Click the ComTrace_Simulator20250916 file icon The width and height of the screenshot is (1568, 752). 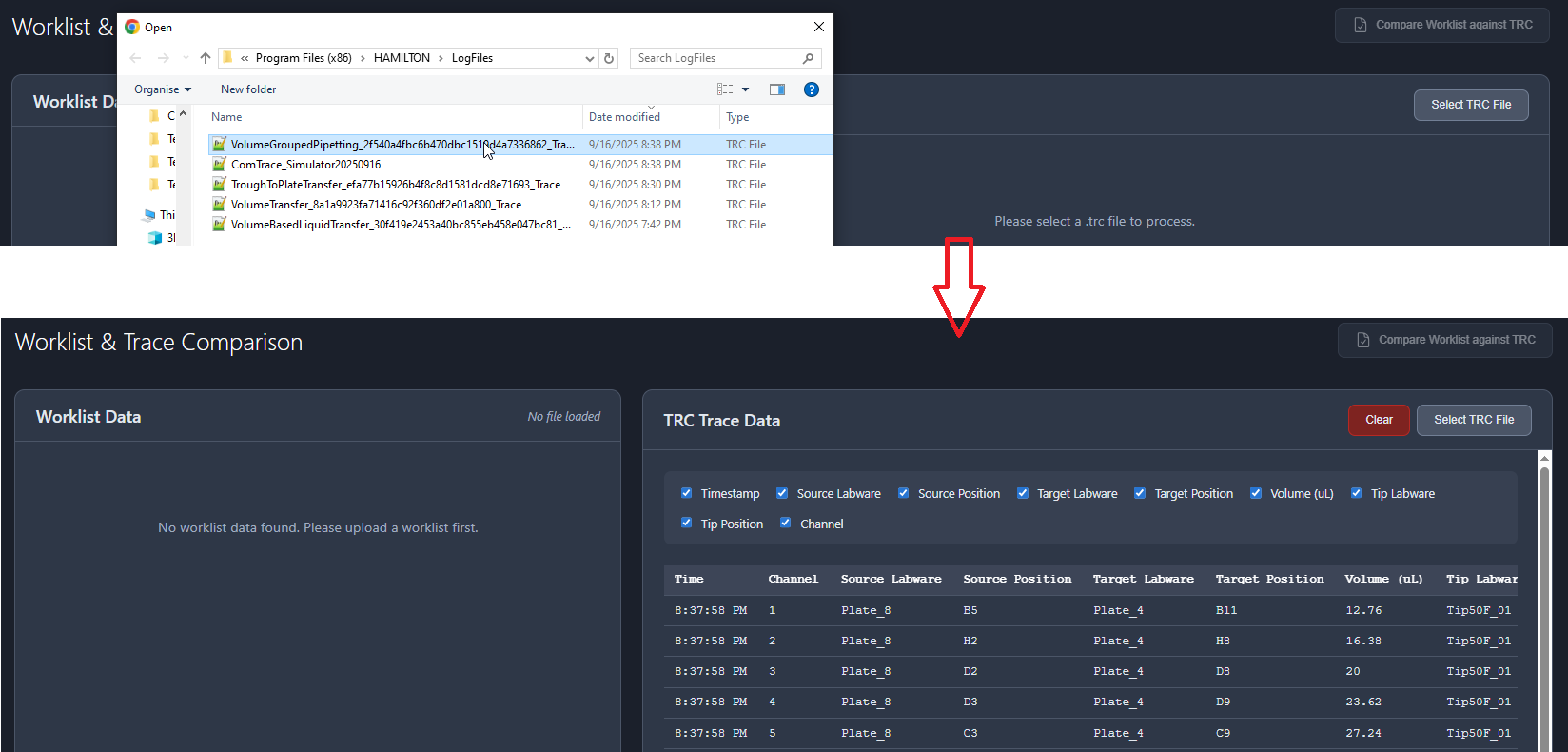click(x=220, y=165)
